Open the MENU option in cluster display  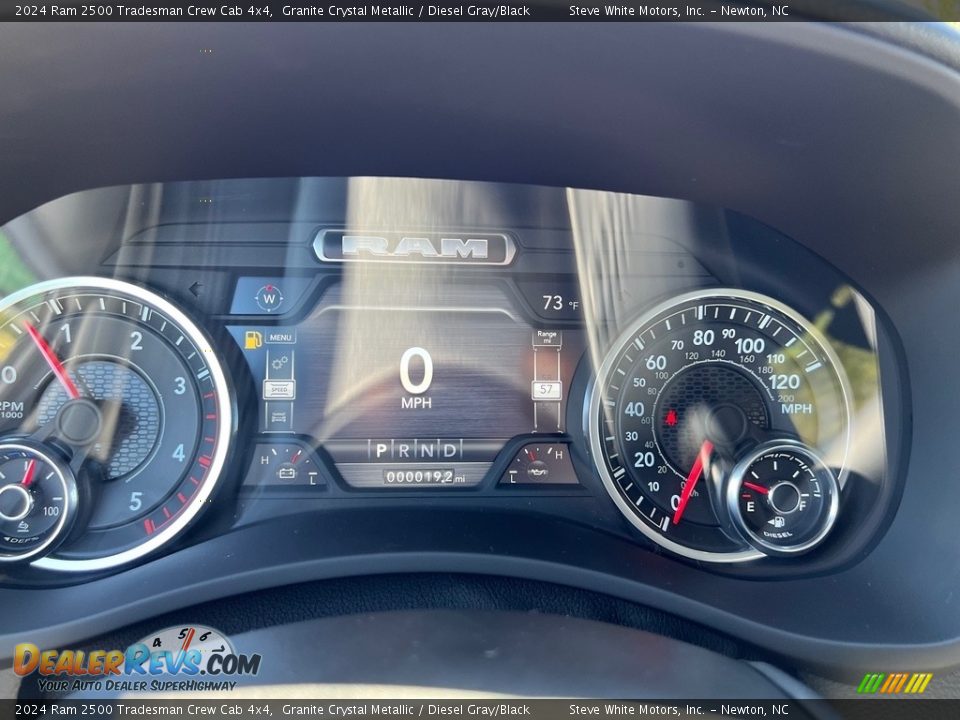click(x=280, y=337)
